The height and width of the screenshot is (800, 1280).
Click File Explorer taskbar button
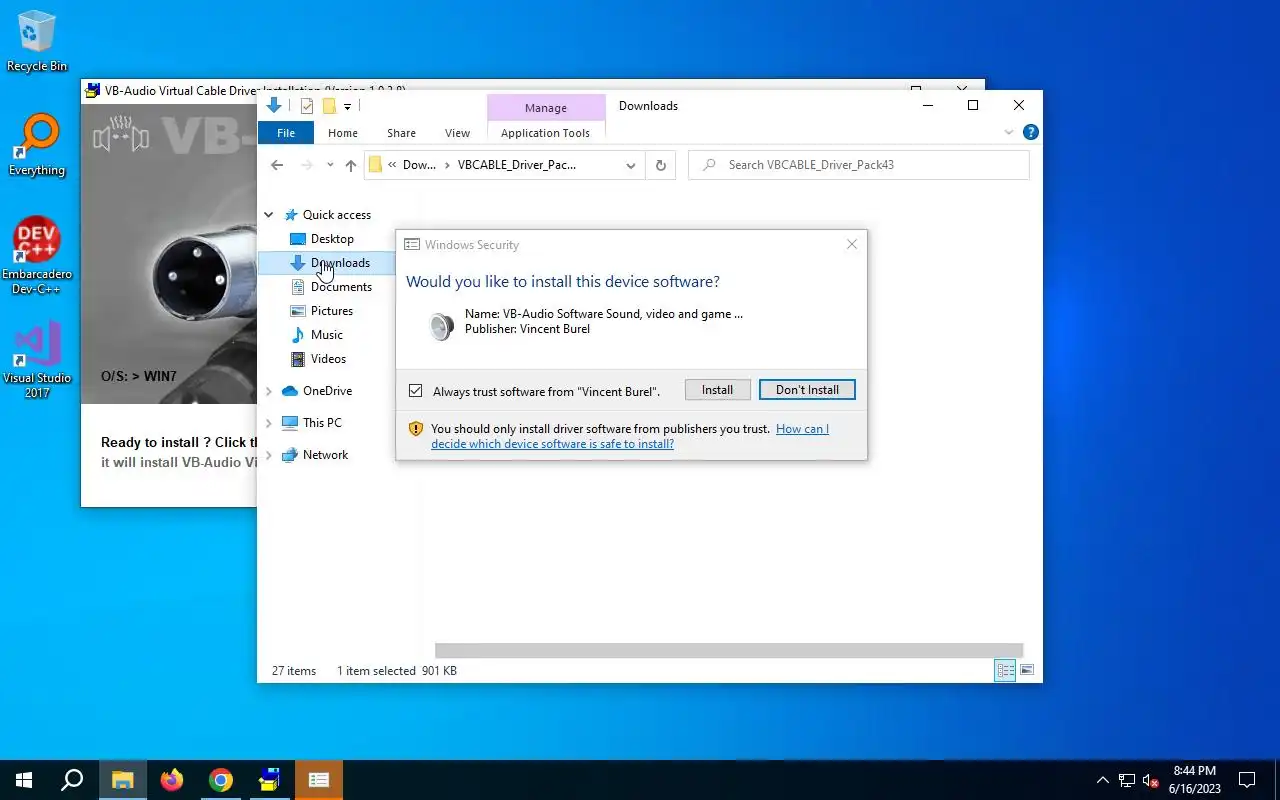pyautogui.click(x=122, y=780)
